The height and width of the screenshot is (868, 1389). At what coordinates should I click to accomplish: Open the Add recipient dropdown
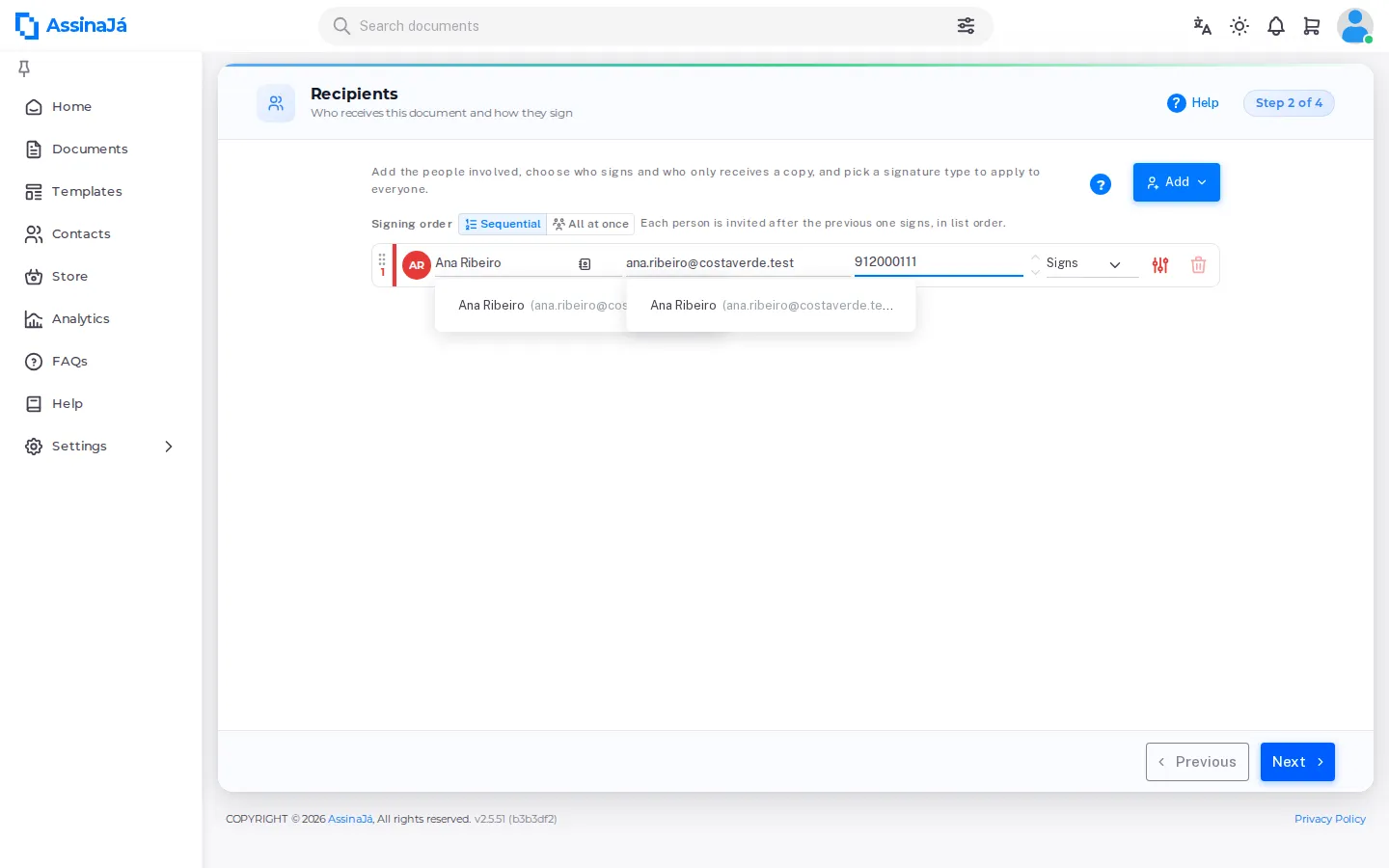(x=1177, y=182)
